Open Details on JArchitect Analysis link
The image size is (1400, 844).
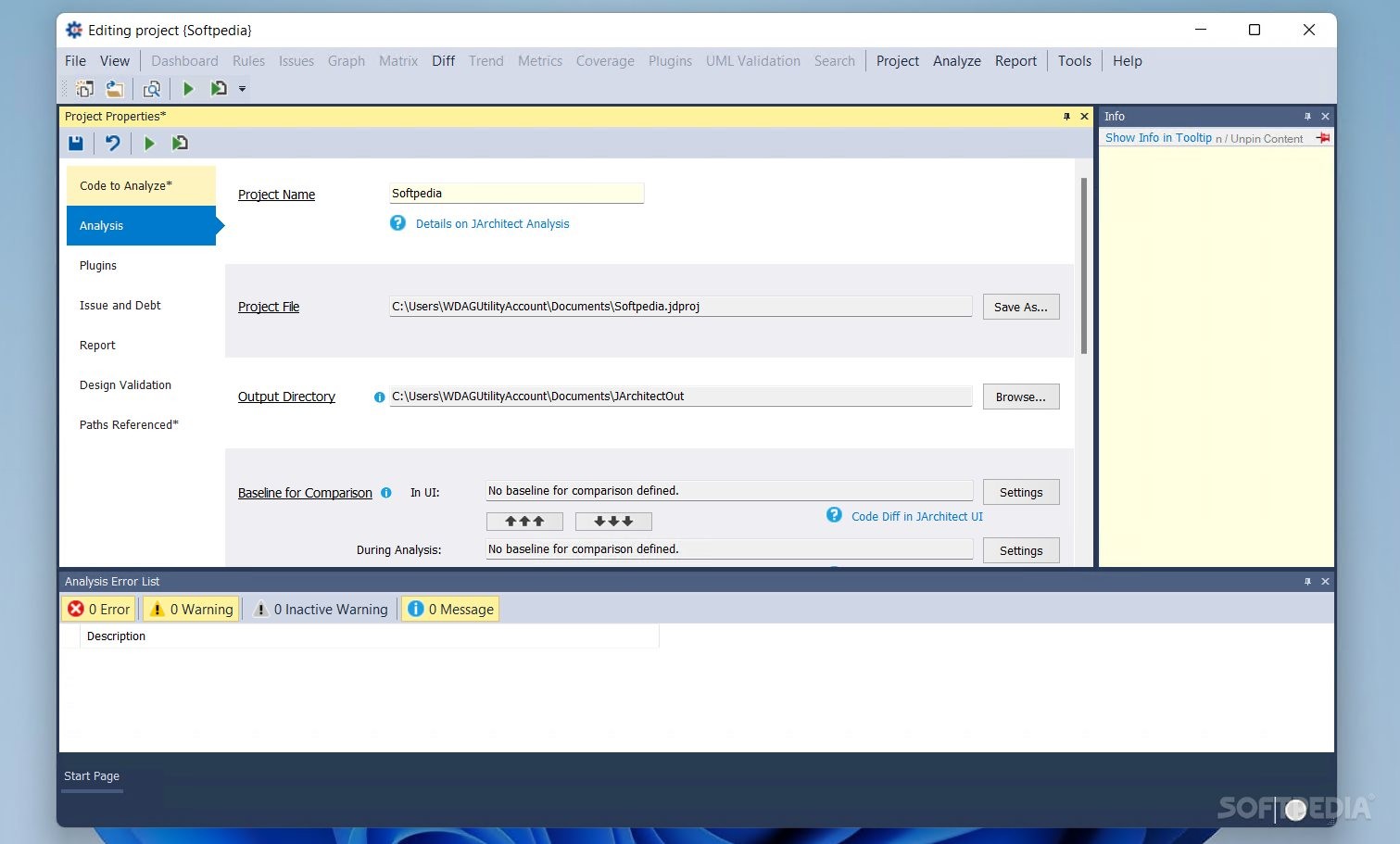[492, 224]
